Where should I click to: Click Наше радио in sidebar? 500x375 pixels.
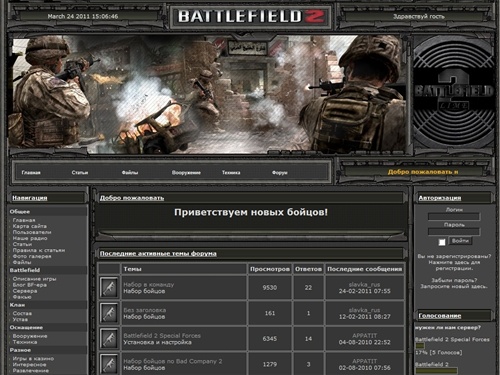tap(30, 238)
